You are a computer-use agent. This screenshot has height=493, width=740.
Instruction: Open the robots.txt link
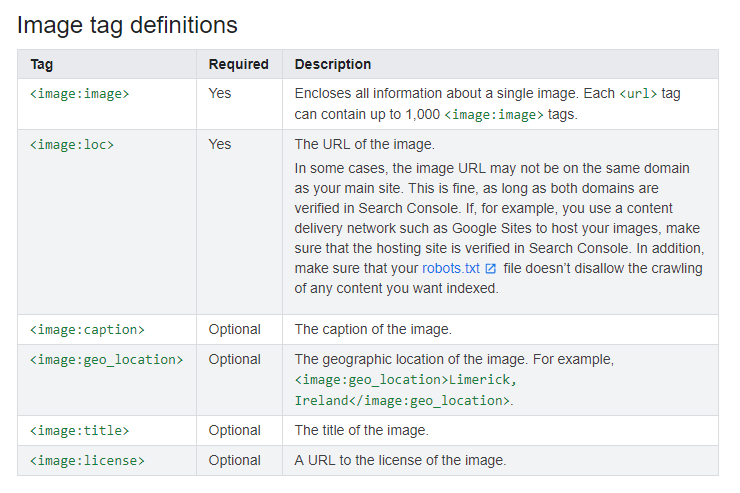pyautogui.click(x=450, y=268)
